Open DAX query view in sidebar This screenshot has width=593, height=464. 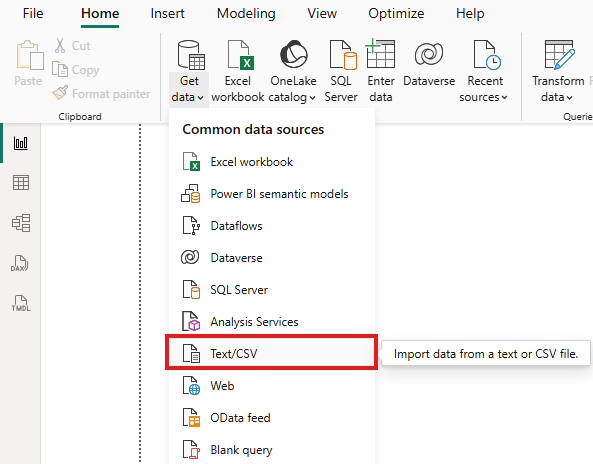point(20,263)
